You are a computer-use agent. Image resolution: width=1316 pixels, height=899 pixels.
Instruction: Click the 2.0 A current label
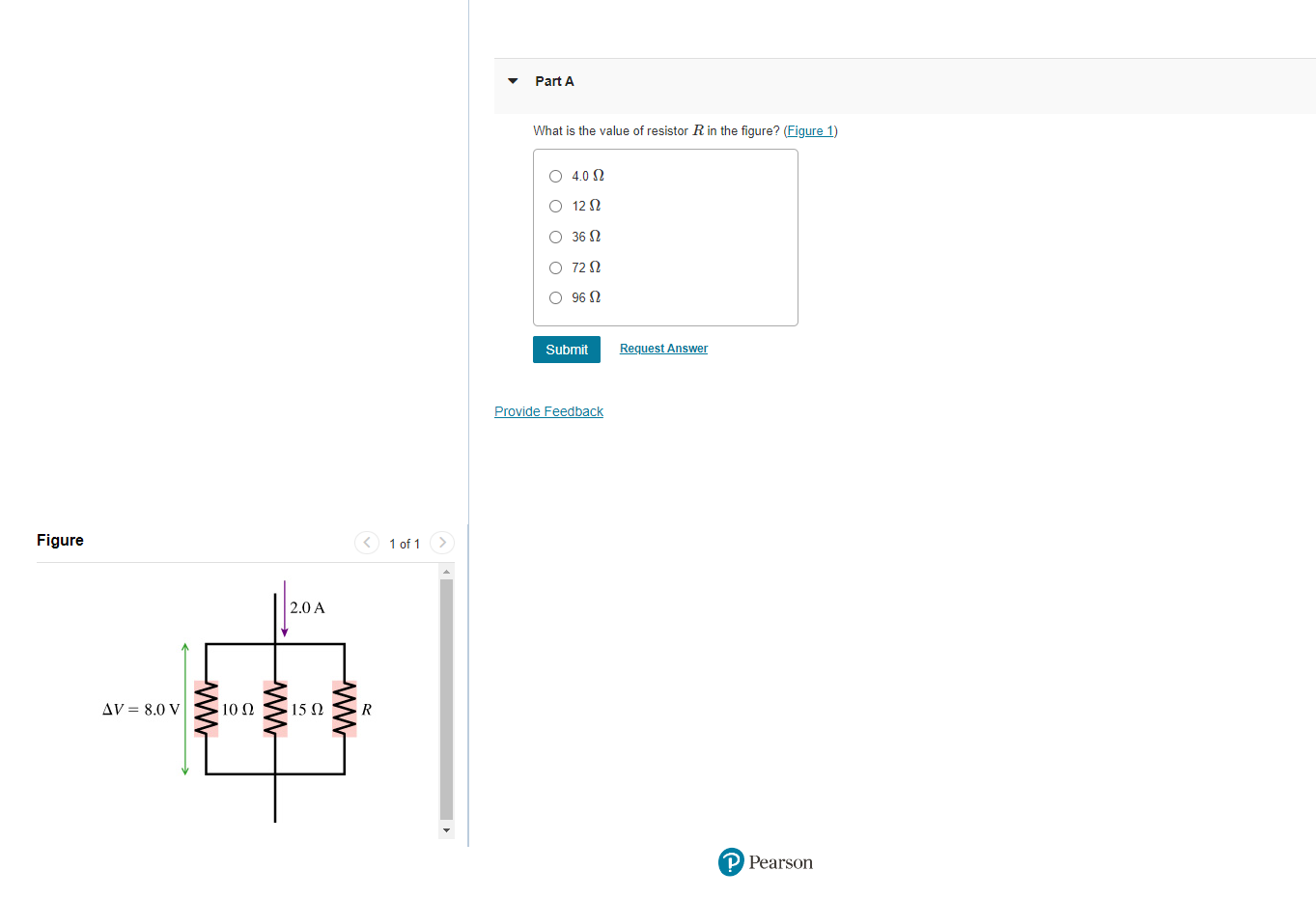pyautogui.click(x=307, y=607)
